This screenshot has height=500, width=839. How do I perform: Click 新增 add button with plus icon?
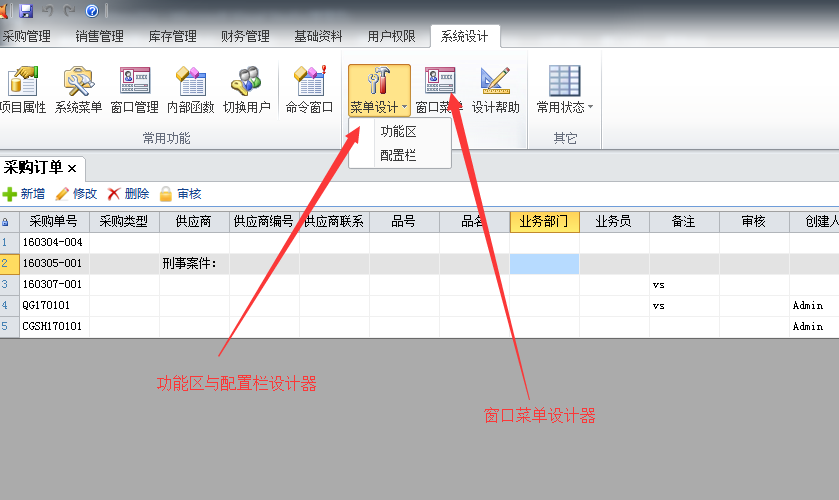point(24,194)
